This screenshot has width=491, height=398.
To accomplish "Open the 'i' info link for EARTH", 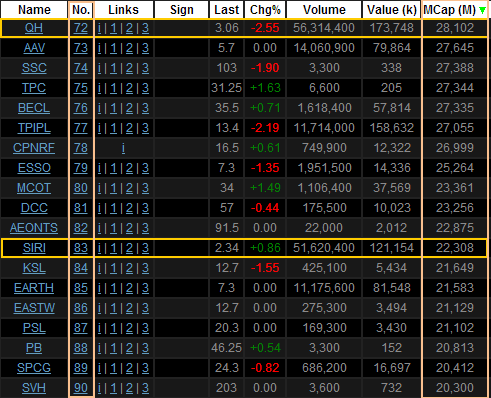I will point(99,288).
